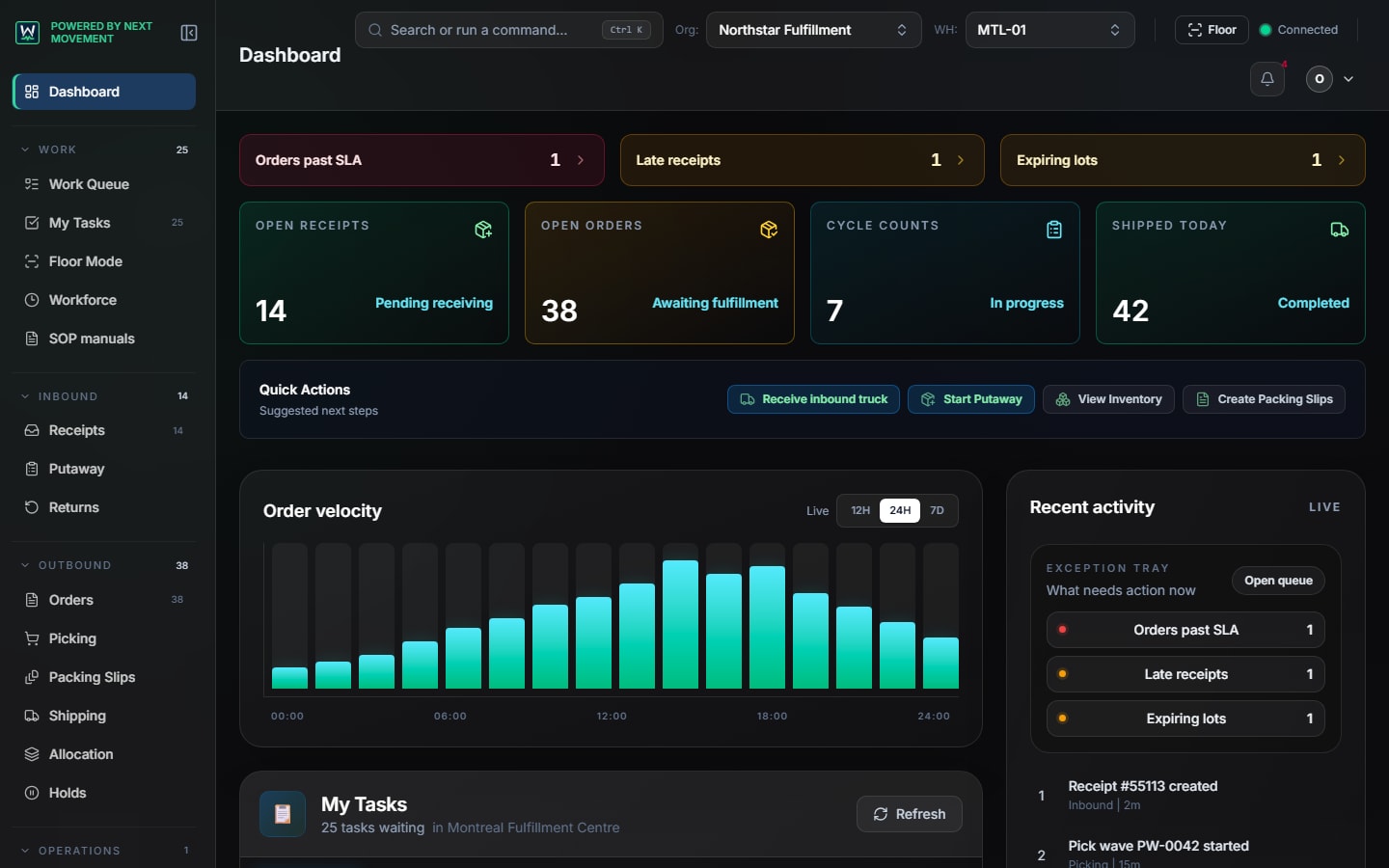Click the My Tasks checklist icon in sidebar
This screenshot has height=868, width=1389.
32,223
